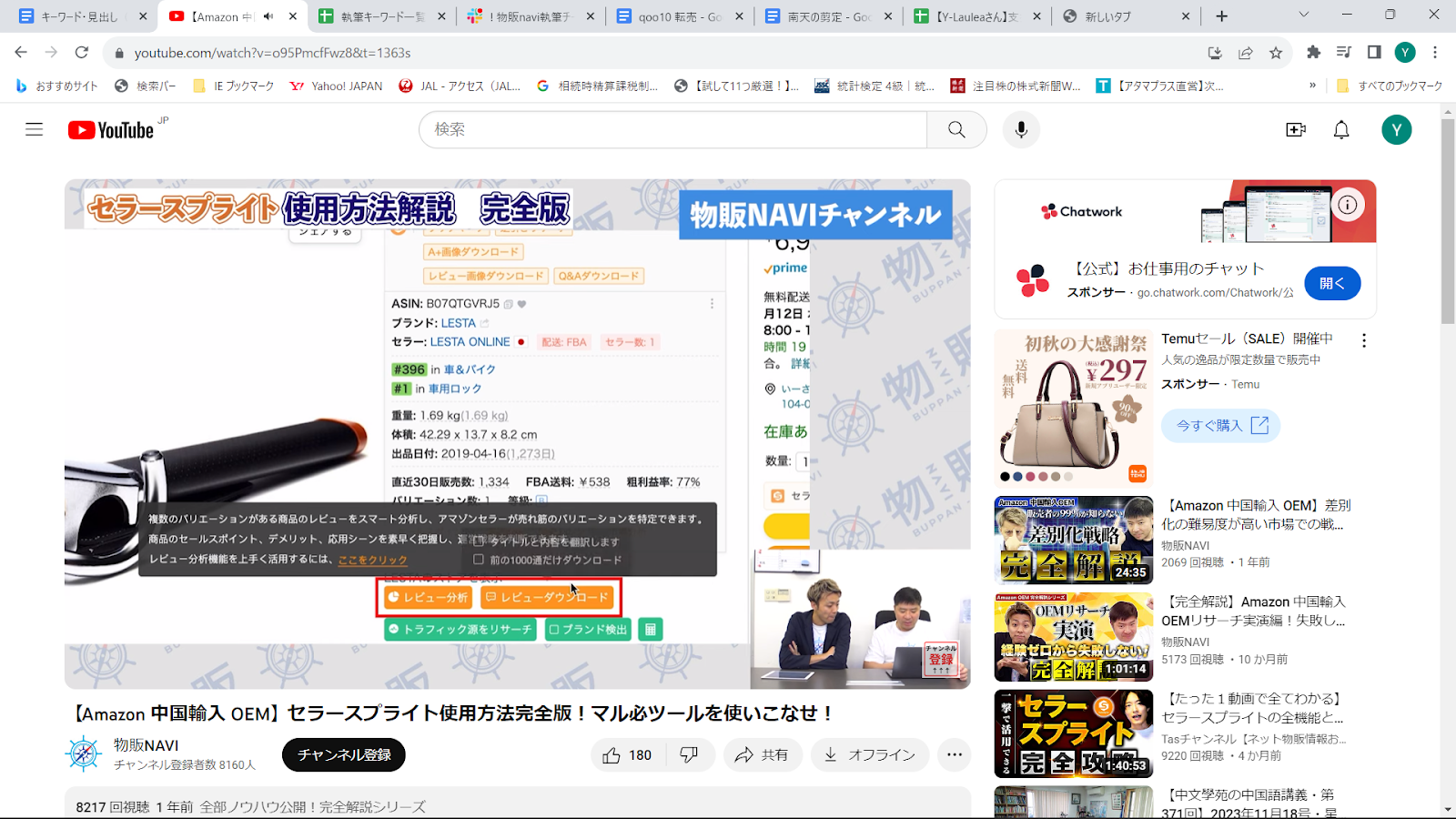The image size is (1456, 819).
Task: Open Chrome profile avatar Y
Action: (1405, 53)
